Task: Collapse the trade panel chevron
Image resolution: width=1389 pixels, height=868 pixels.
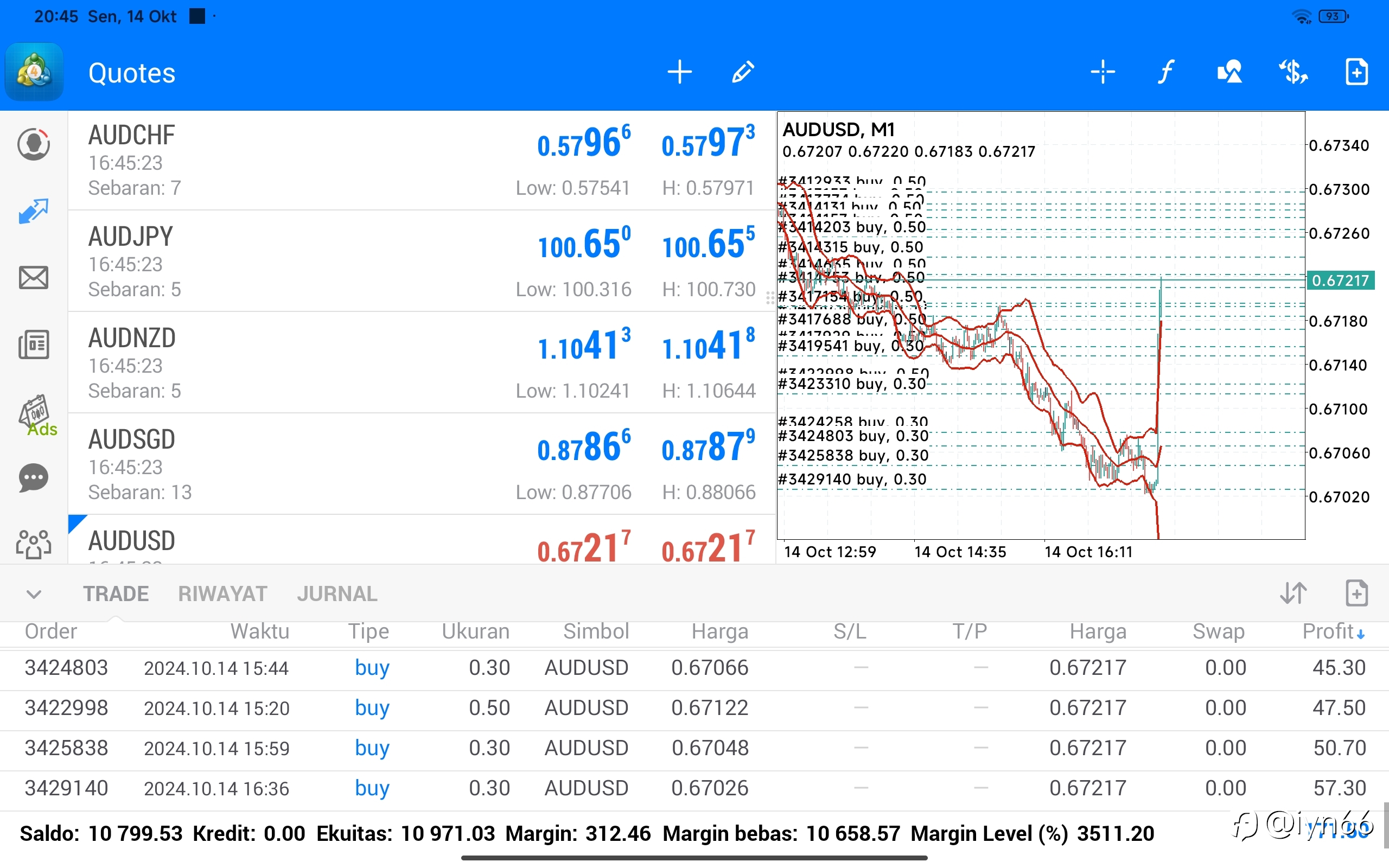Action: (x=34, y=594)
